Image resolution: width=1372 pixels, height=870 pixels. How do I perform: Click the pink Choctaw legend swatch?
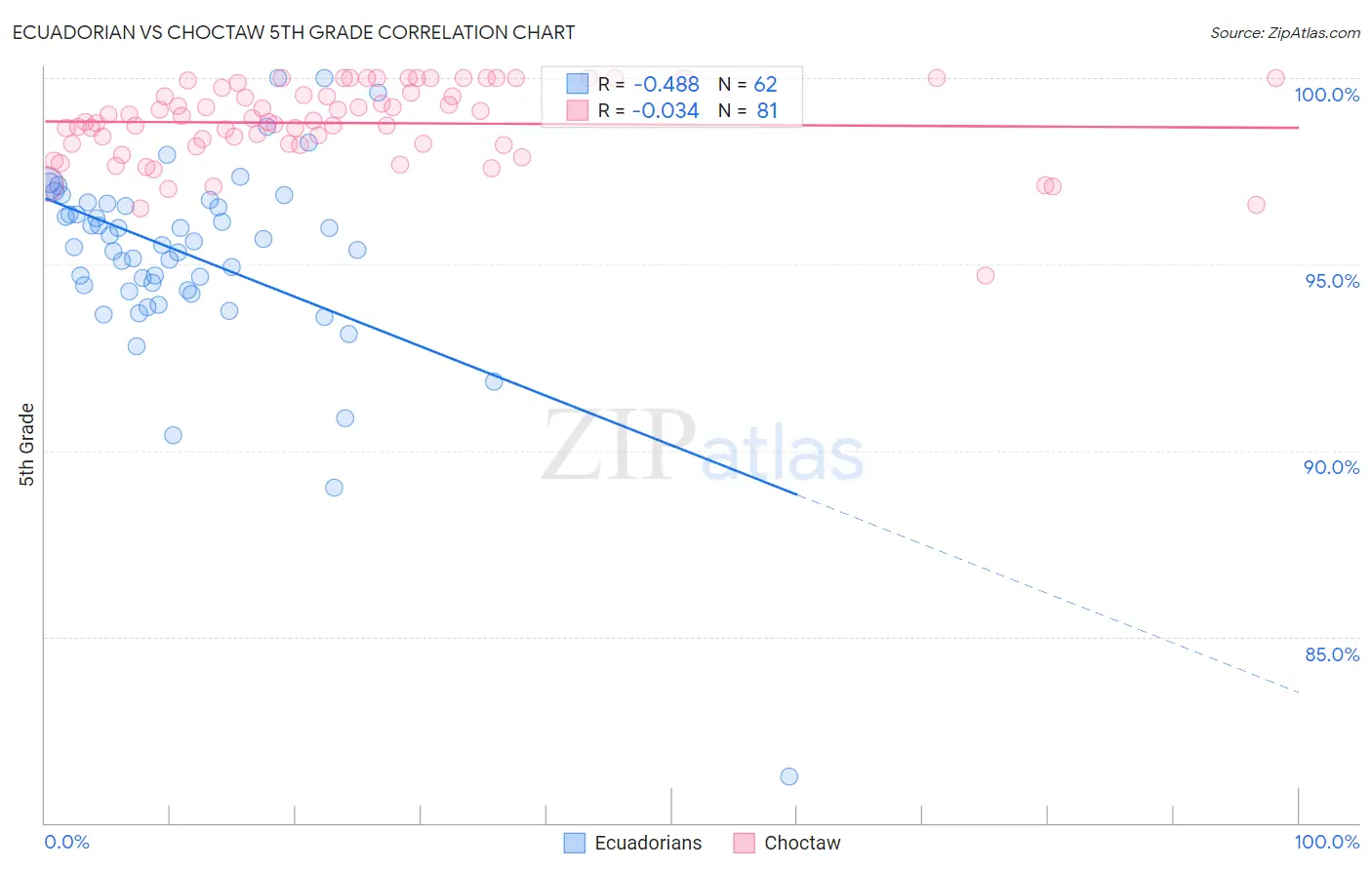click(745, 843)
